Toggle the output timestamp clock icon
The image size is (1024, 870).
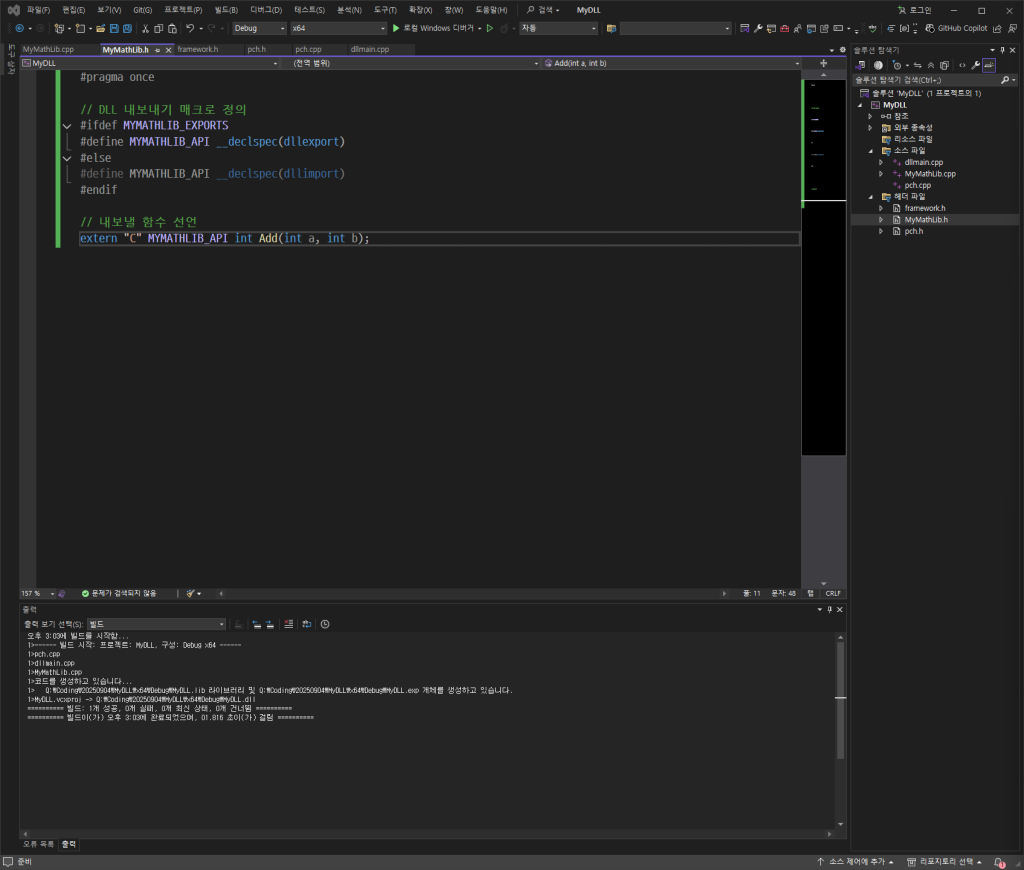[325, 624]
